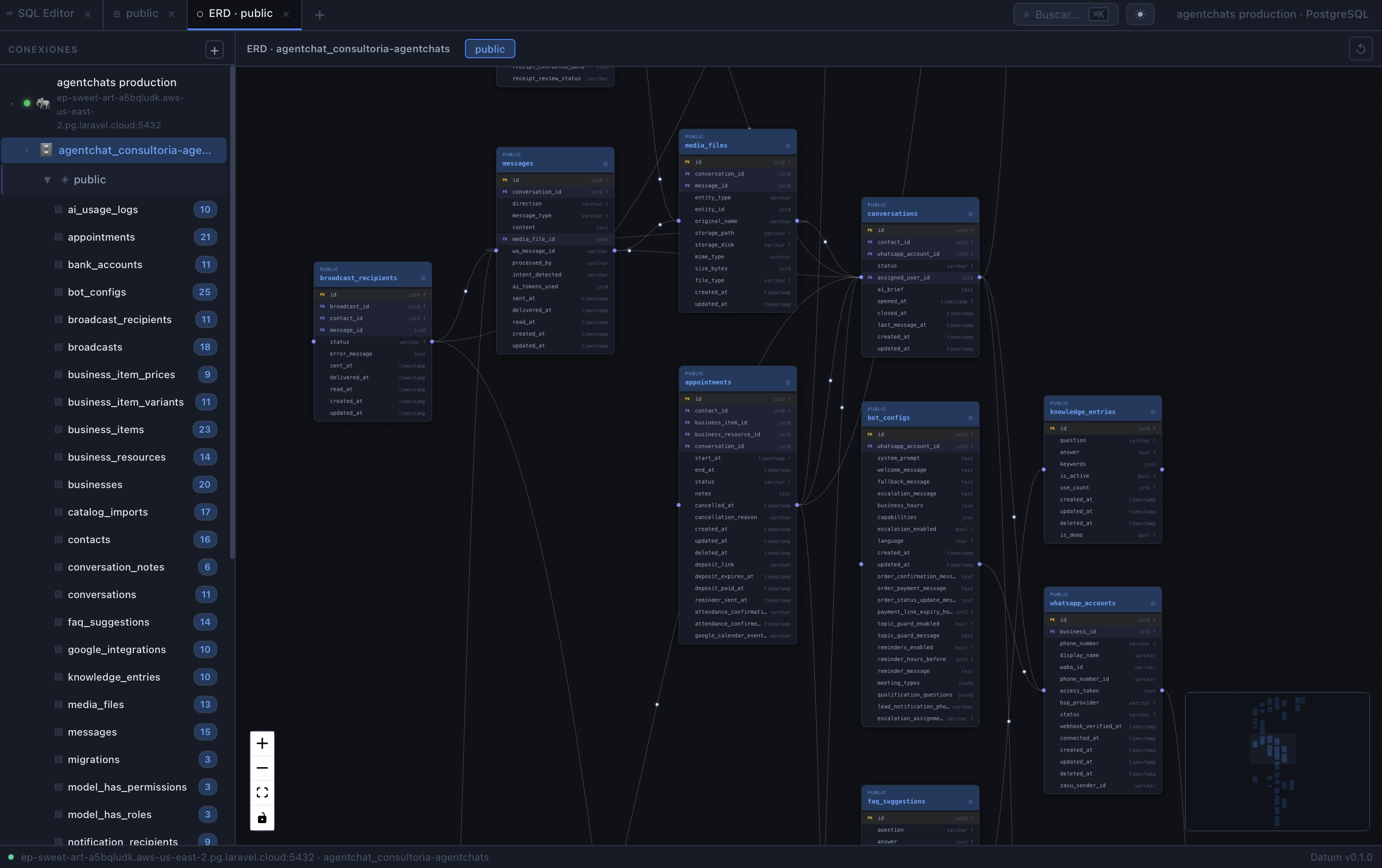
Task: Click the PostgreSQL elephant icon
Action: tap(43, 103)
